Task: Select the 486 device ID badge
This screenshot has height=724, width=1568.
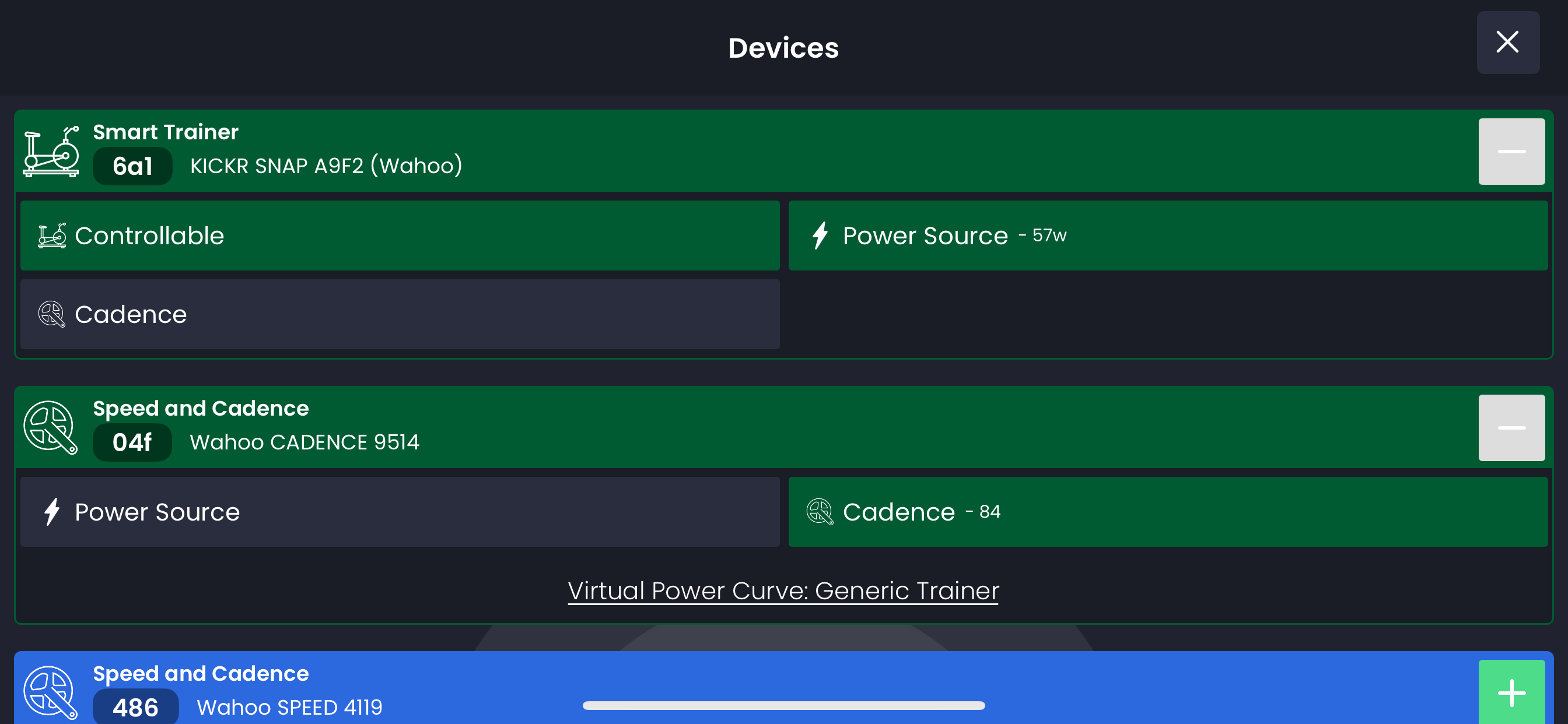Action: tap(135, 707)
